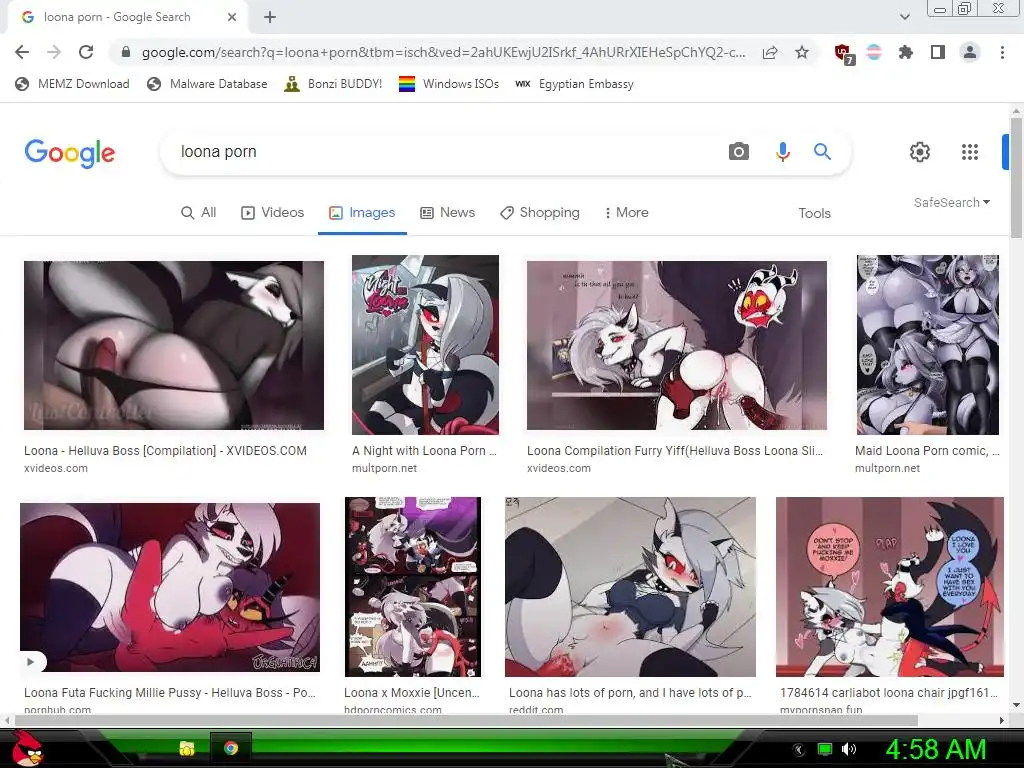Share this page using the share icon
The width and height of the screenshot is (1024, 768).
[770, 52]
